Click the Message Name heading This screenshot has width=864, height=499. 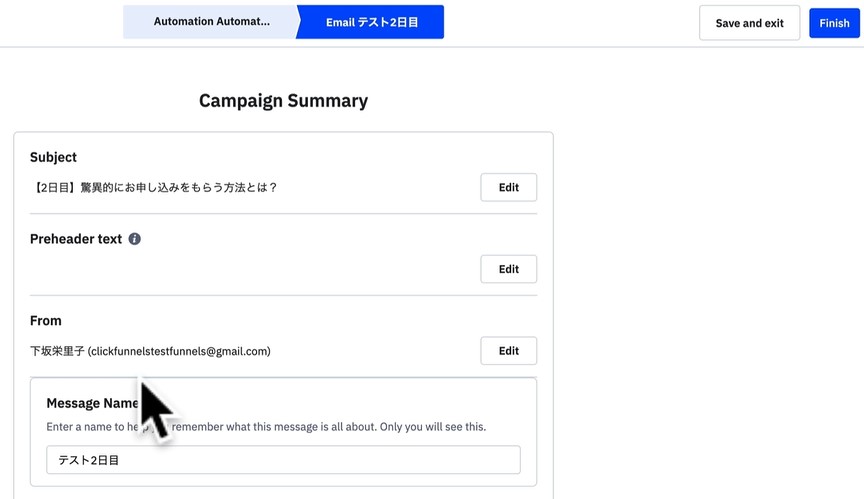pos(93,403)
